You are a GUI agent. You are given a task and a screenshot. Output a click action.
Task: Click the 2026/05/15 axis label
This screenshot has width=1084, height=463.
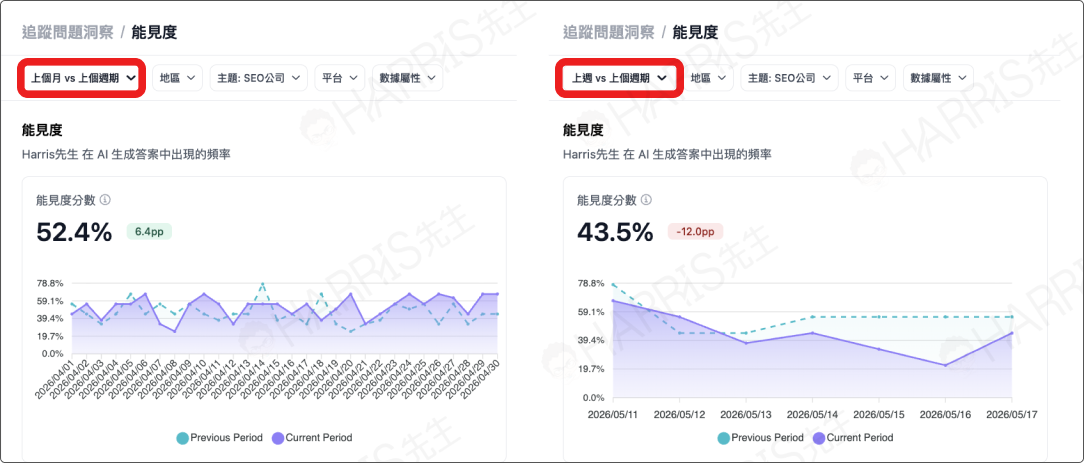(x=879, y=415)
